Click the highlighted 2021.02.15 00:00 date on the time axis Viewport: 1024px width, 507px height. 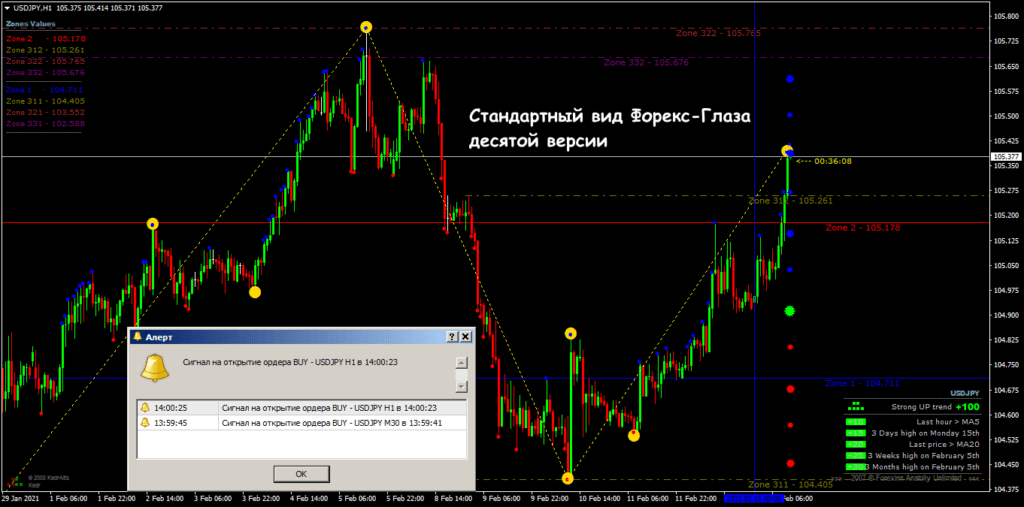755,497
